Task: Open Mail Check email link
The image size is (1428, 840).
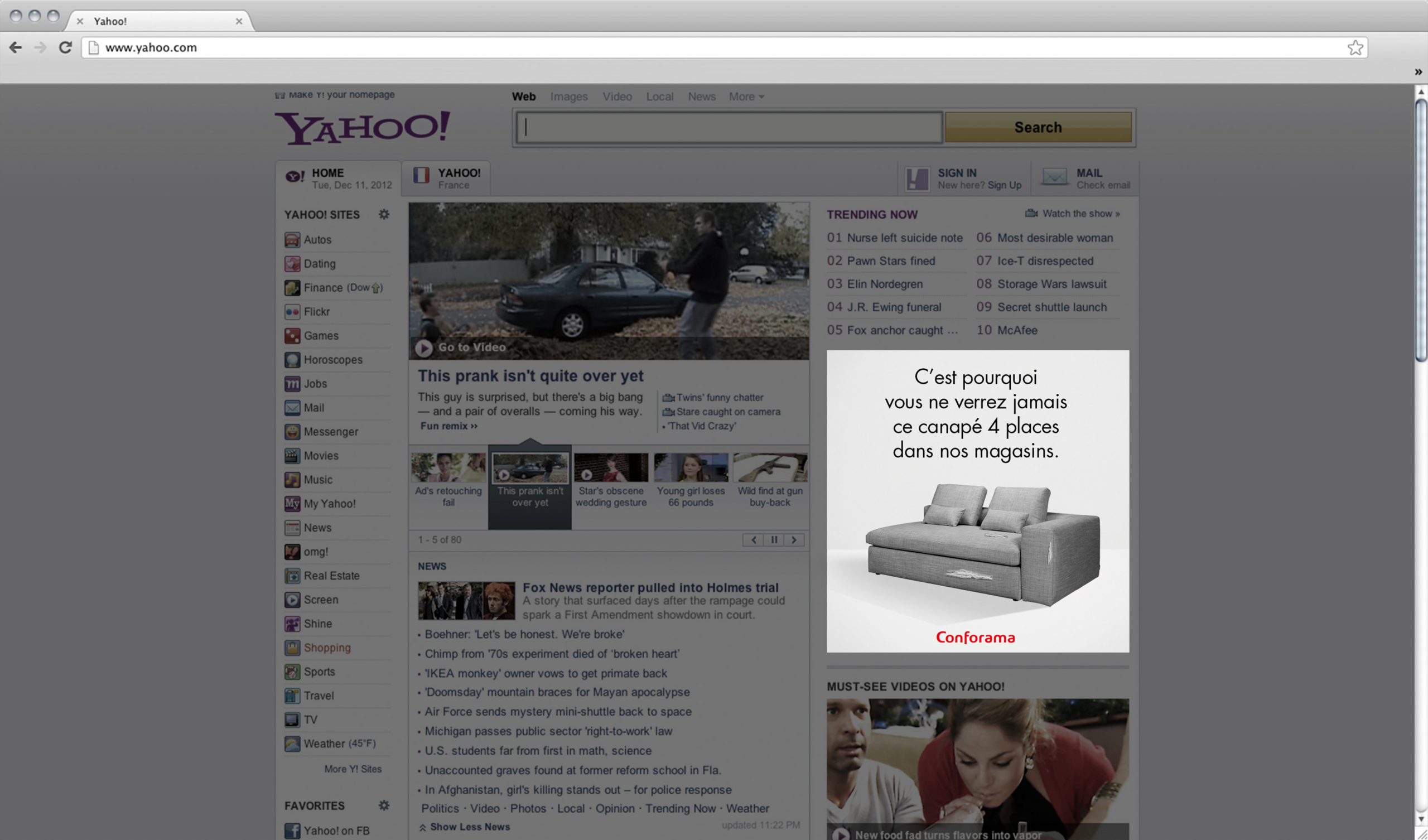Action: click(1086, 178)
